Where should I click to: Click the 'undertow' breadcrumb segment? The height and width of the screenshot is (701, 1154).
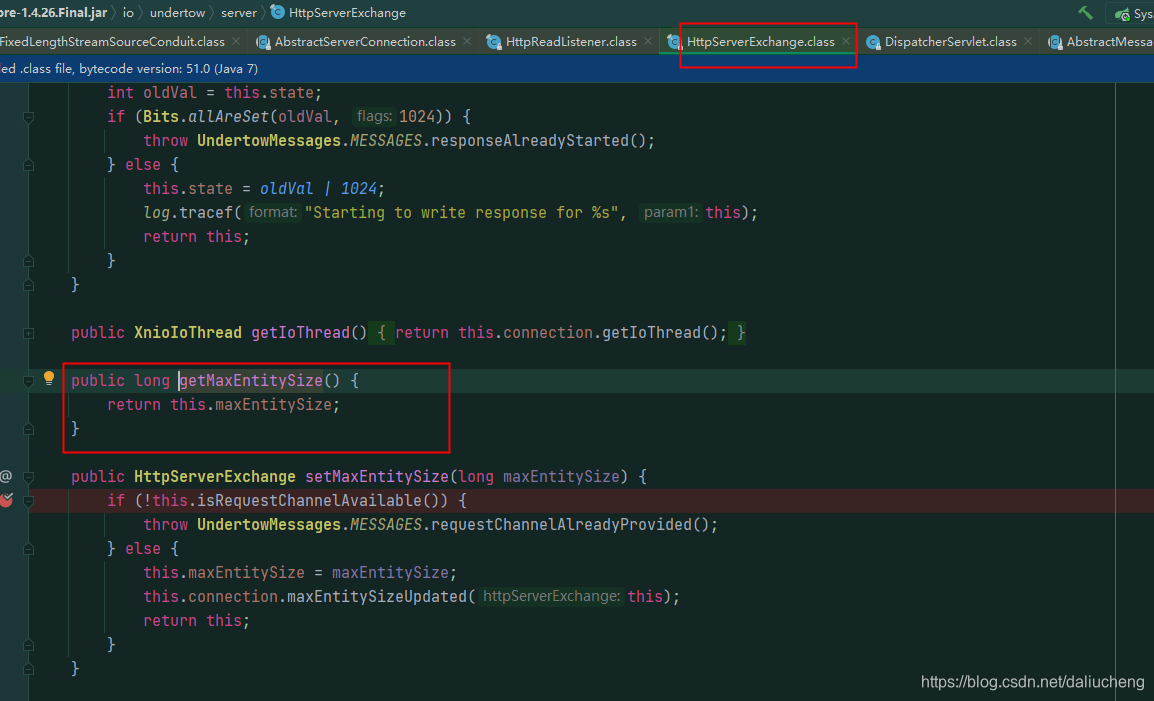[177, 13]
